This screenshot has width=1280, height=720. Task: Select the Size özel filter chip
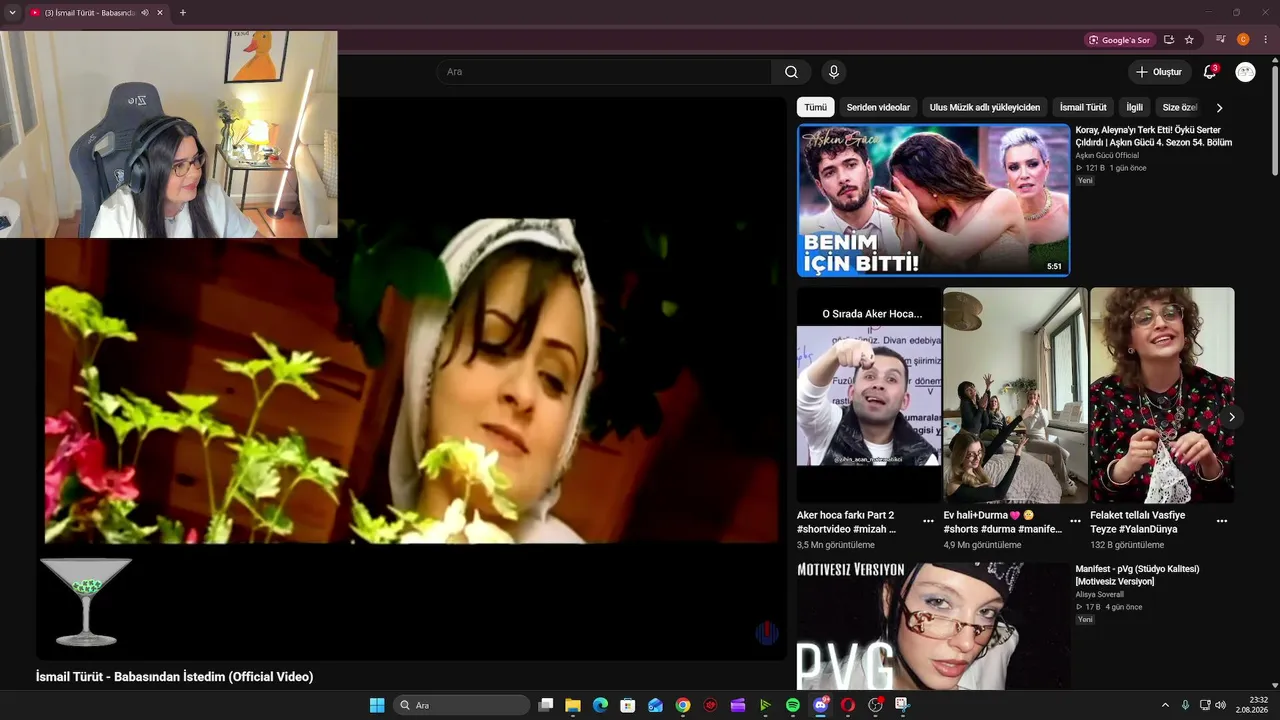[1178, 107]
